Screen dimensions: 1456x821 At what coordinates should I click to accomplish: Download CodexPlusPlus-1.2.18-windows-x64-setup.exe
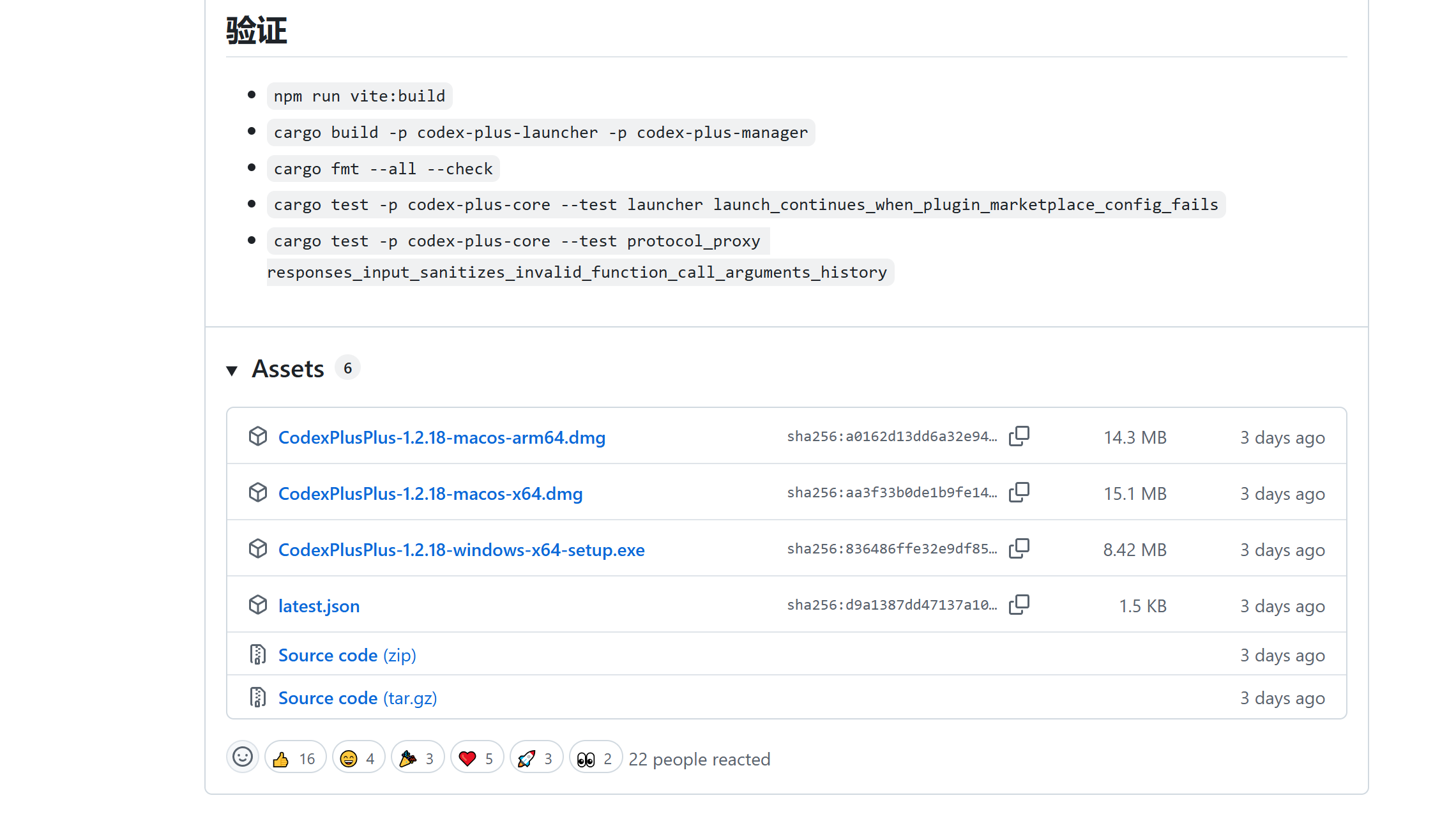462,550
